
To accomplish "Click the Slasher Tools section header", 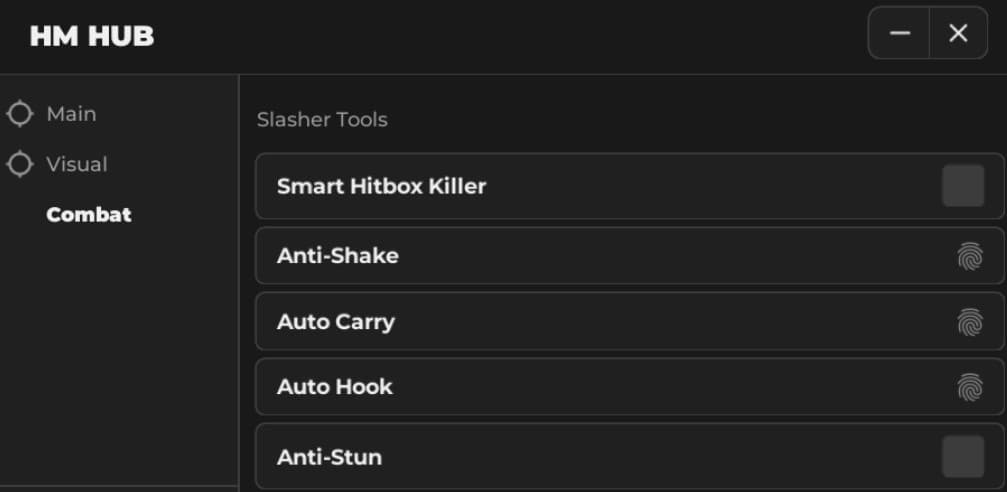I will pyautogui.click(x=322, y=120).
